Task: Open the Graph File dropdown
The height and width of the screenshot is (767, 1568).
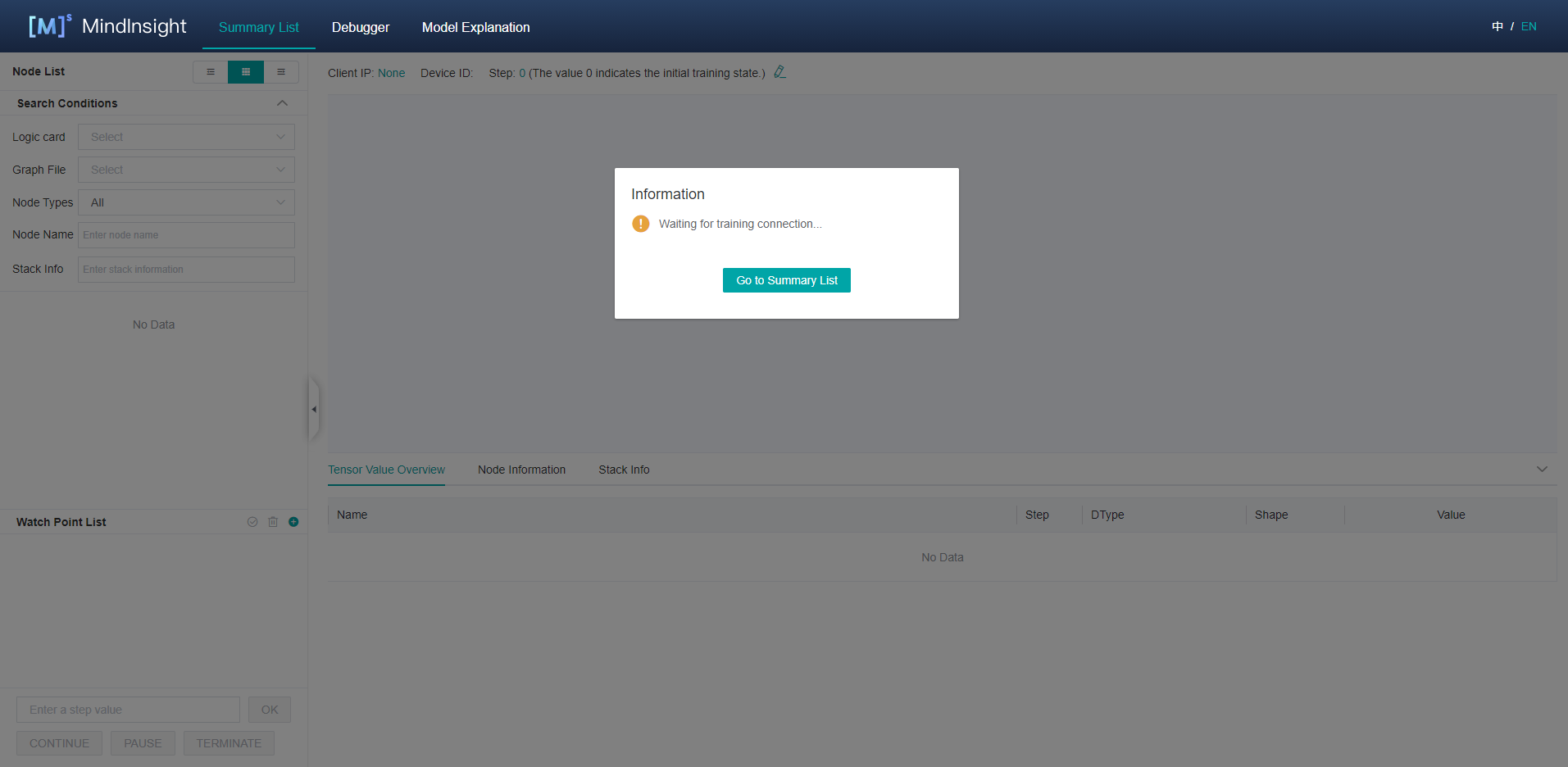Action: pos(186,170)
